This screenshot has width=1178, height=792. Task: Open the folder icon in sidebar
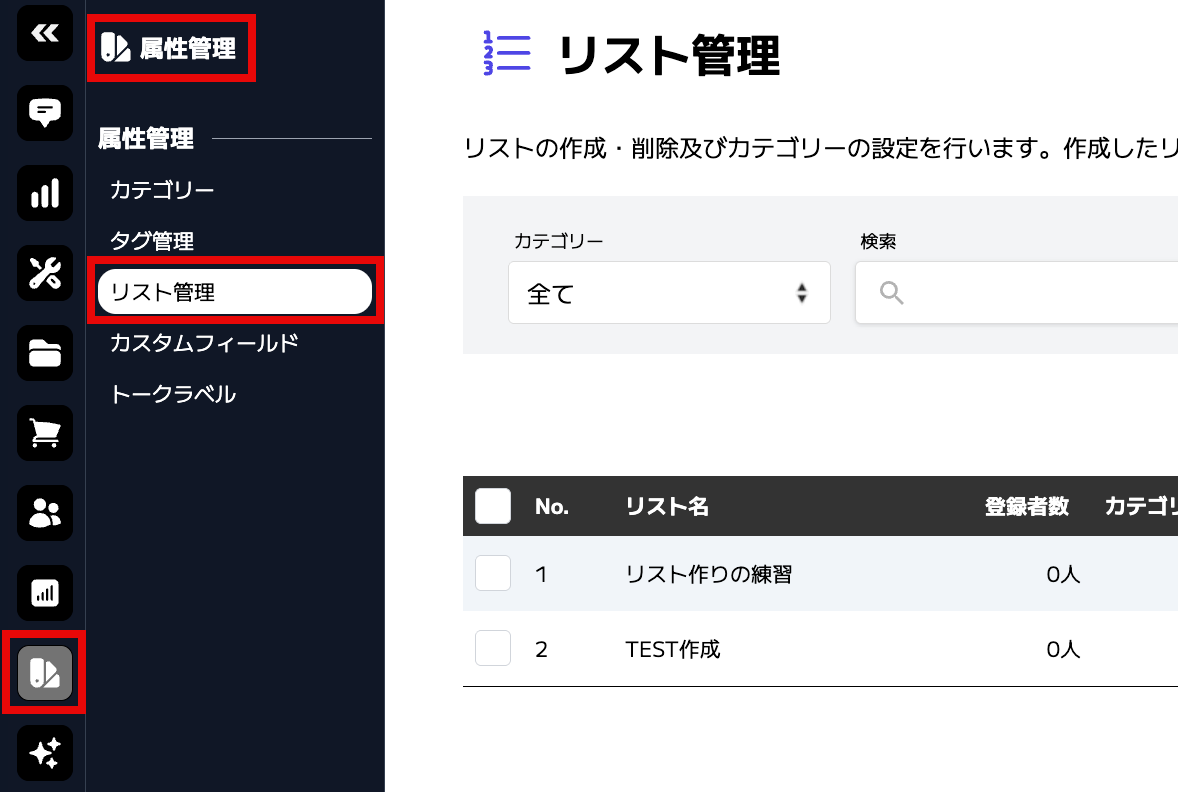tap(45, 353)
